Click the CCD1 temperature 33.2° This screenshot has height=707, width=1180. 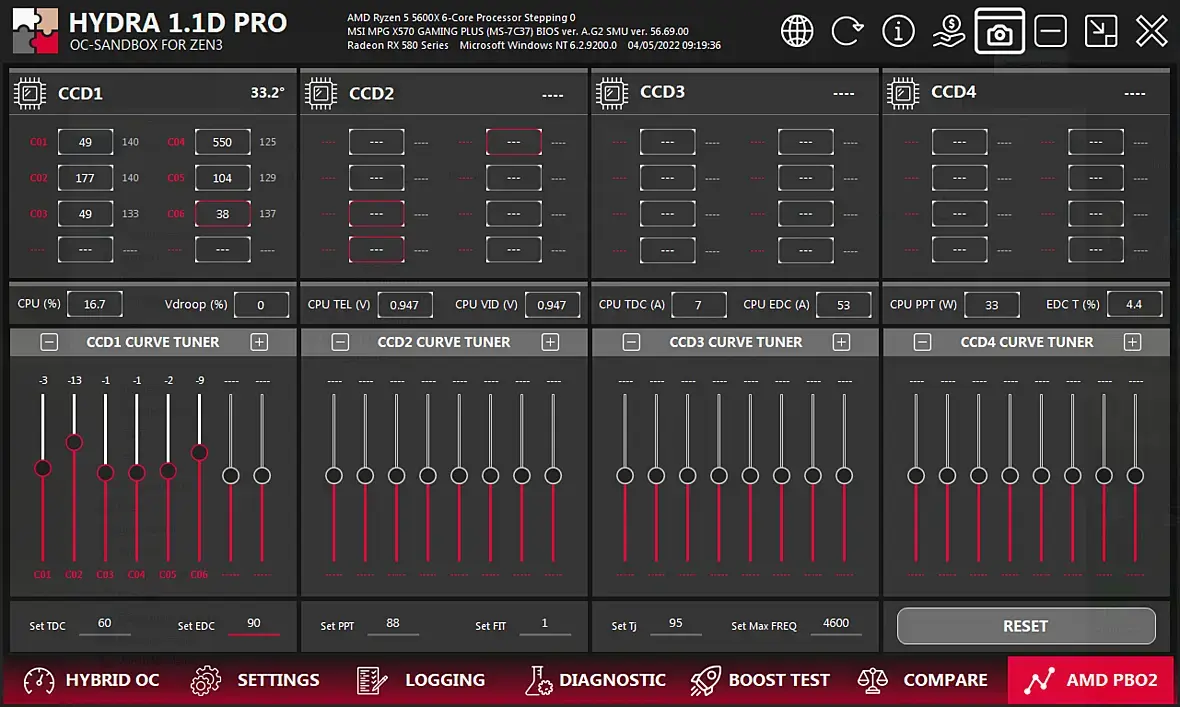268,93
